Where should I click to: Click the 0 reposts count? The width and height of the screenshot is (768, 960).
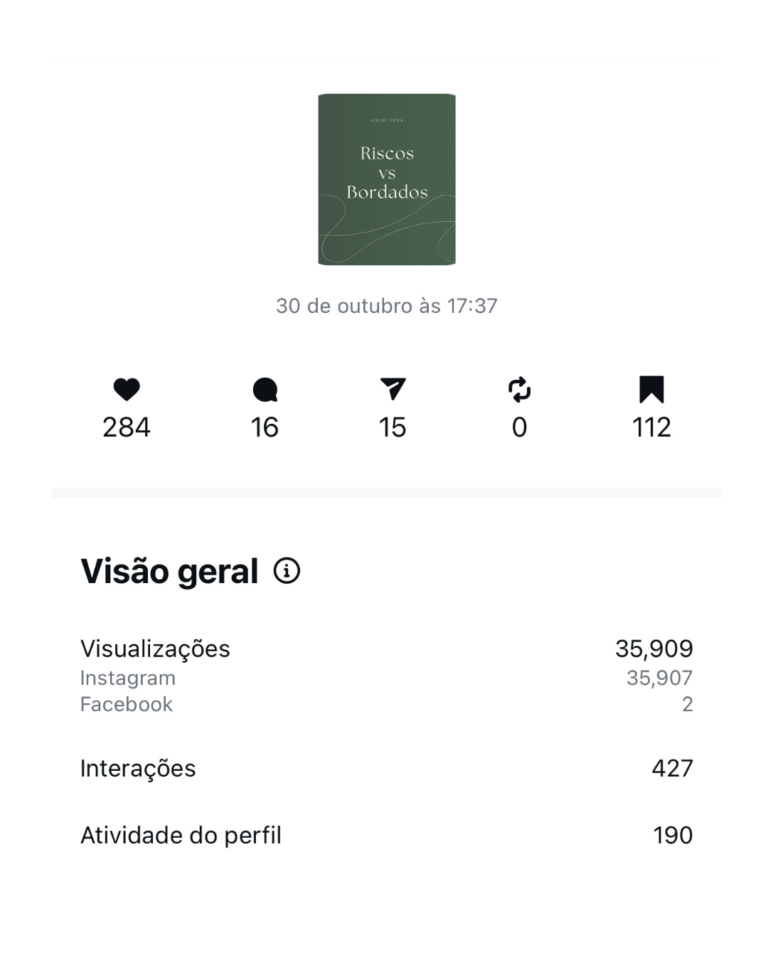(519, 428)
